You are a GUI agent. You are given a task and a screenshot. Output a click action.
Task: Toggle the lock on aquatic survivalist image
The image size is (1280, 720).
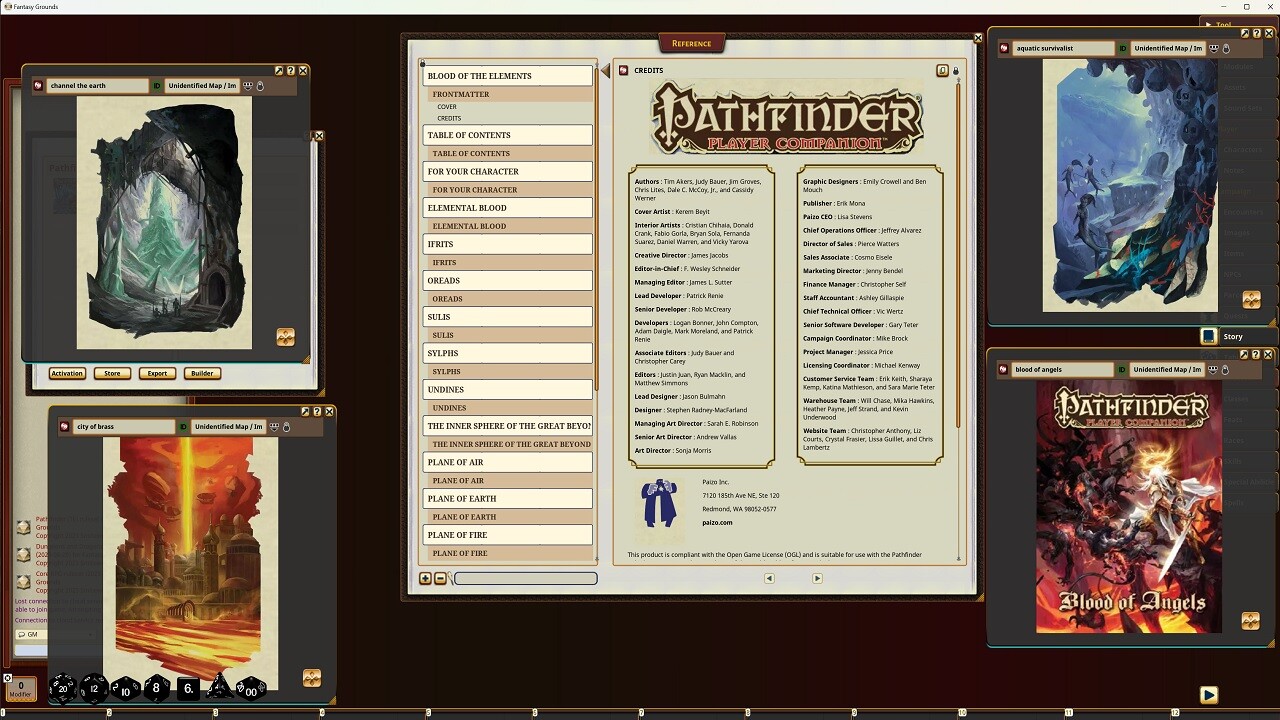coord(1226,48)
